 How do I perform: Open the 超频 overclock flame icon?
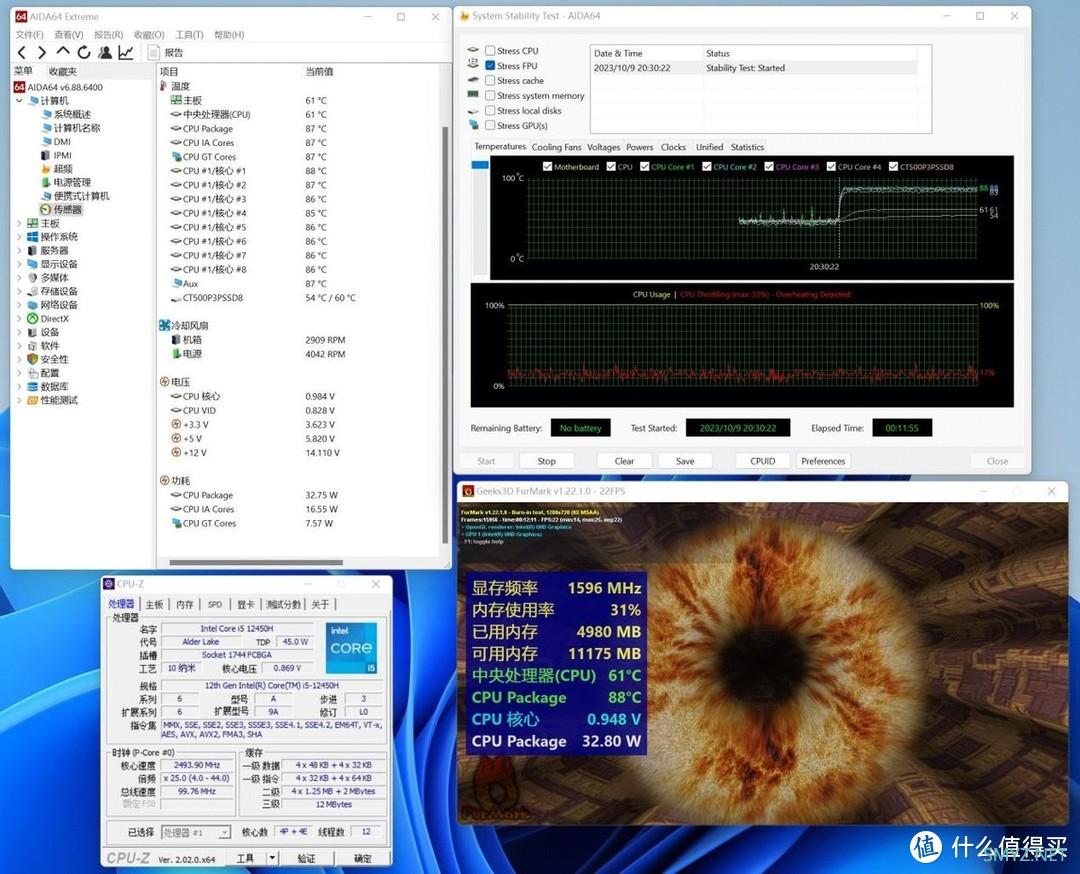[x=46, y=169]
